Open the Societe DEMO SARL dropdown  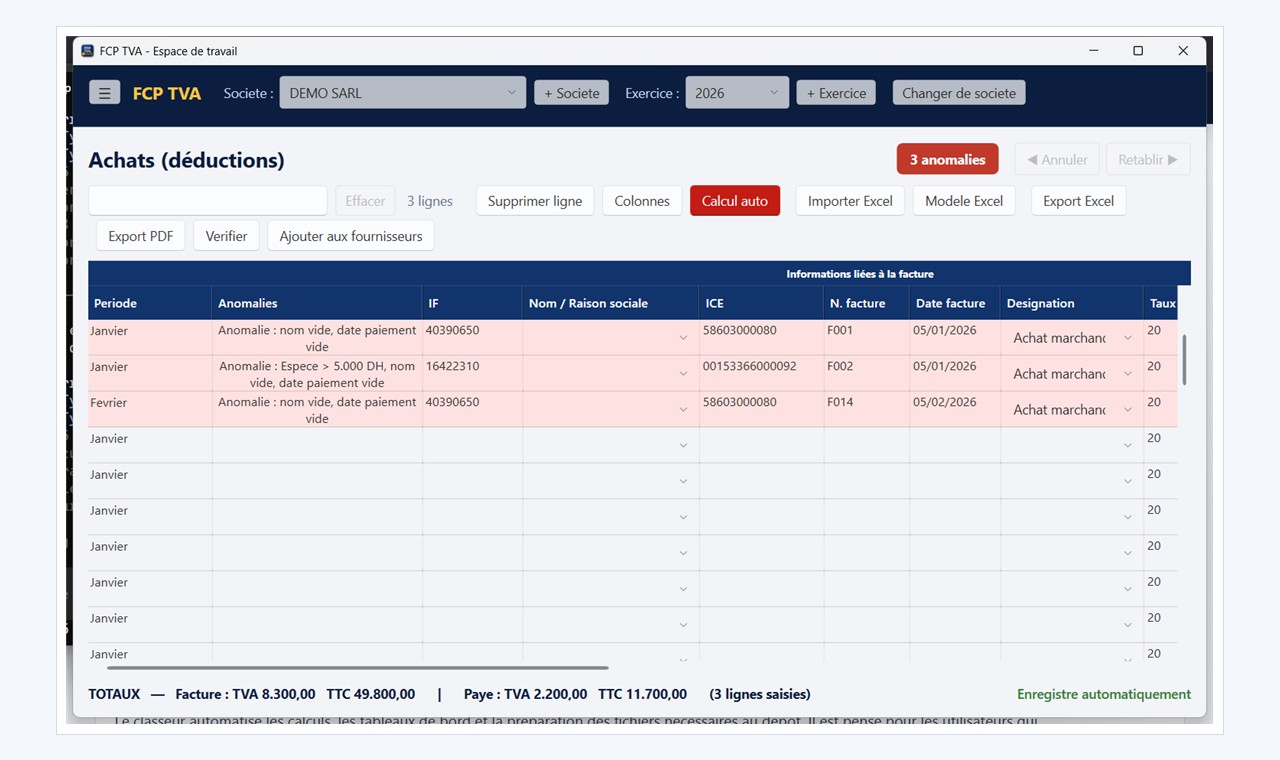pos(402,93)
